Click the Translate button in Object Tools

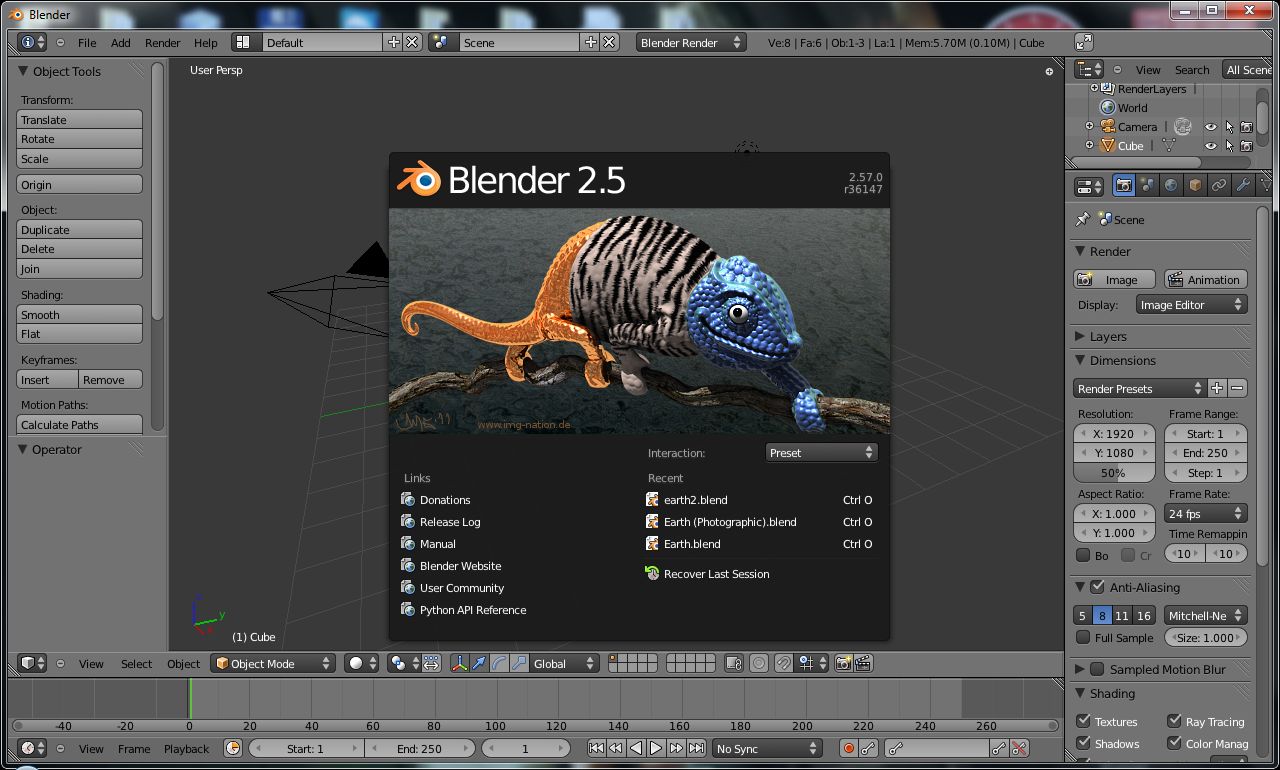click(80, 119)
